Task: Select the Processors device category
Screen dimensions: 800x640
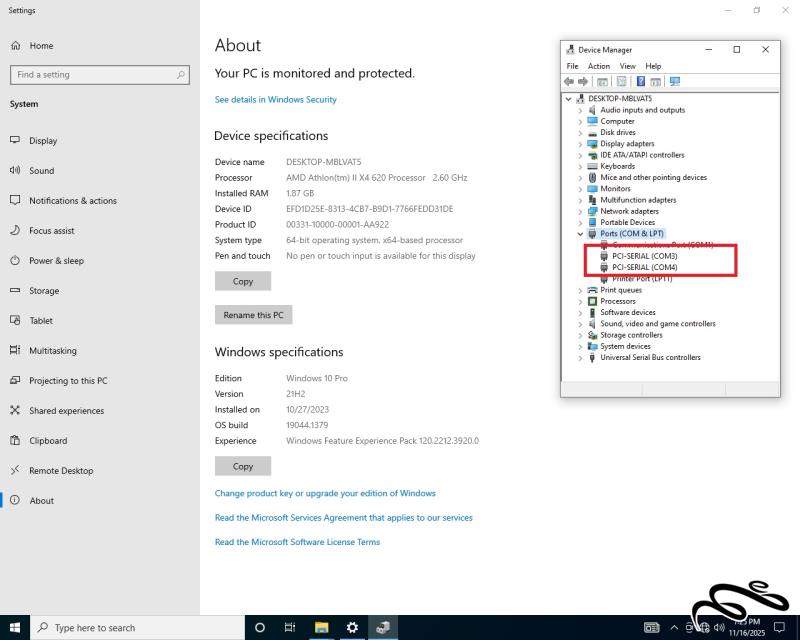Action: pyautogui.click(x=617, y=301)
